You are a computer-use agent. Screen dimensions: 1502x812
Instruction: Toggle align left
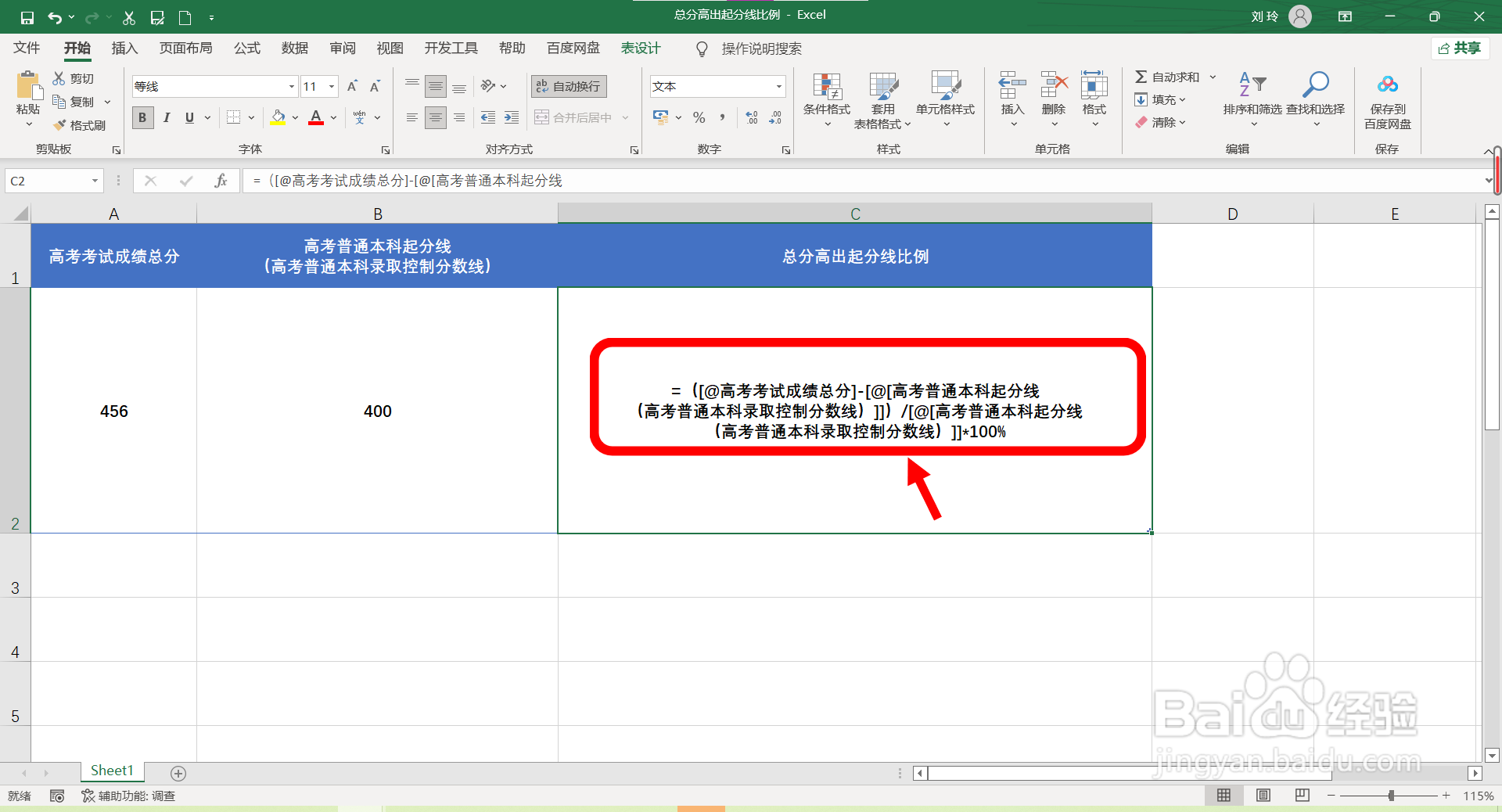click(412, 117)
